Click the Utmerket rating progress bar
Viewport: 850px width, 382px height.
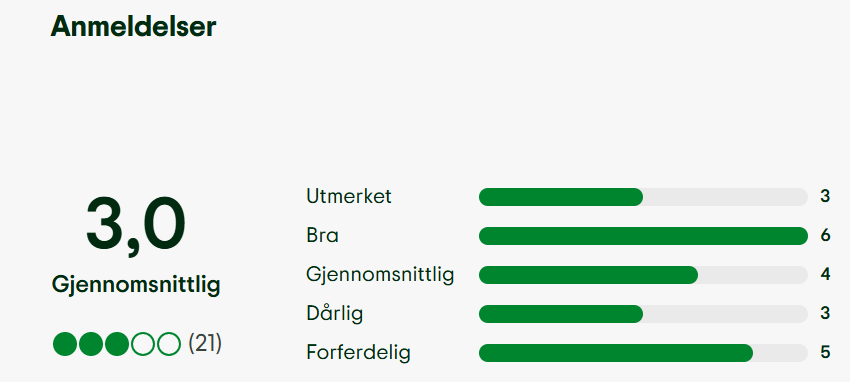(x=643, y=197)
